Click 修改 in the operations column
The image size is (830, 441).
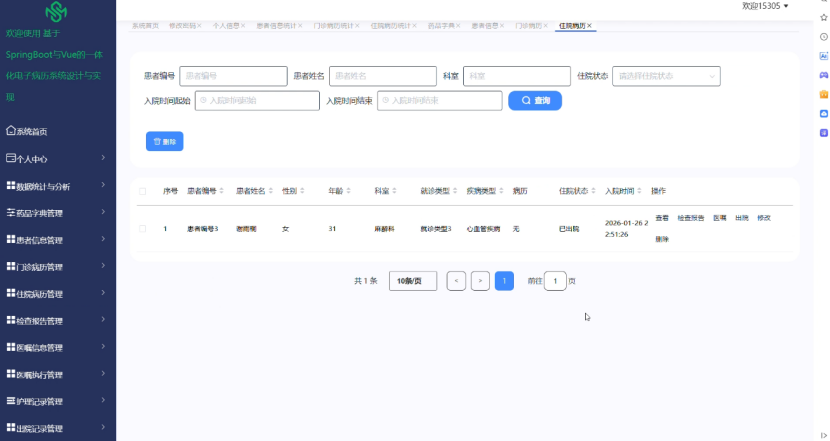[x=764, y=218]
